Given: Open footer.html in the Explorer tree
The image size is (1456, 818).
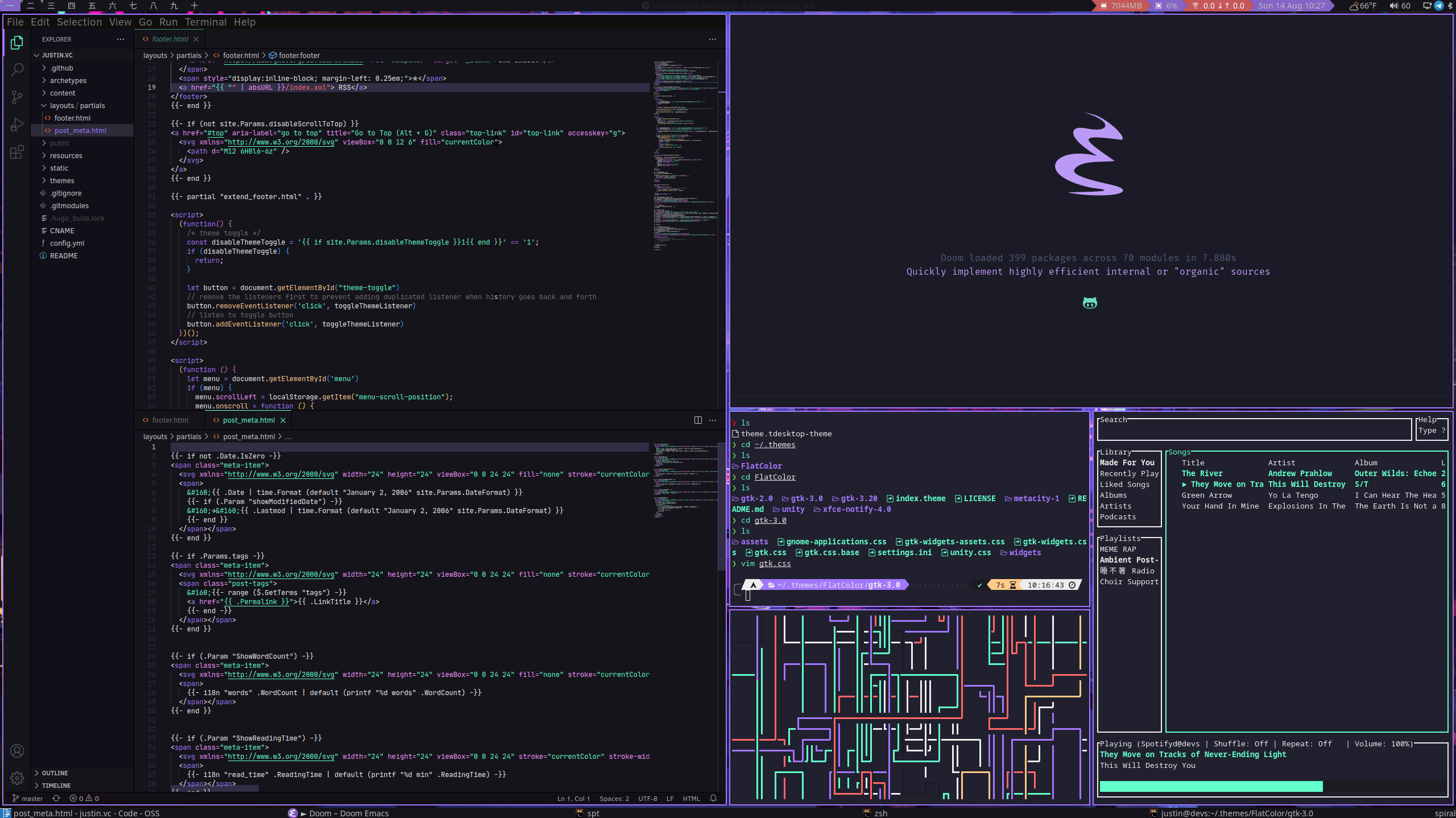Looking at the screenshot, I should pos(72,118).
